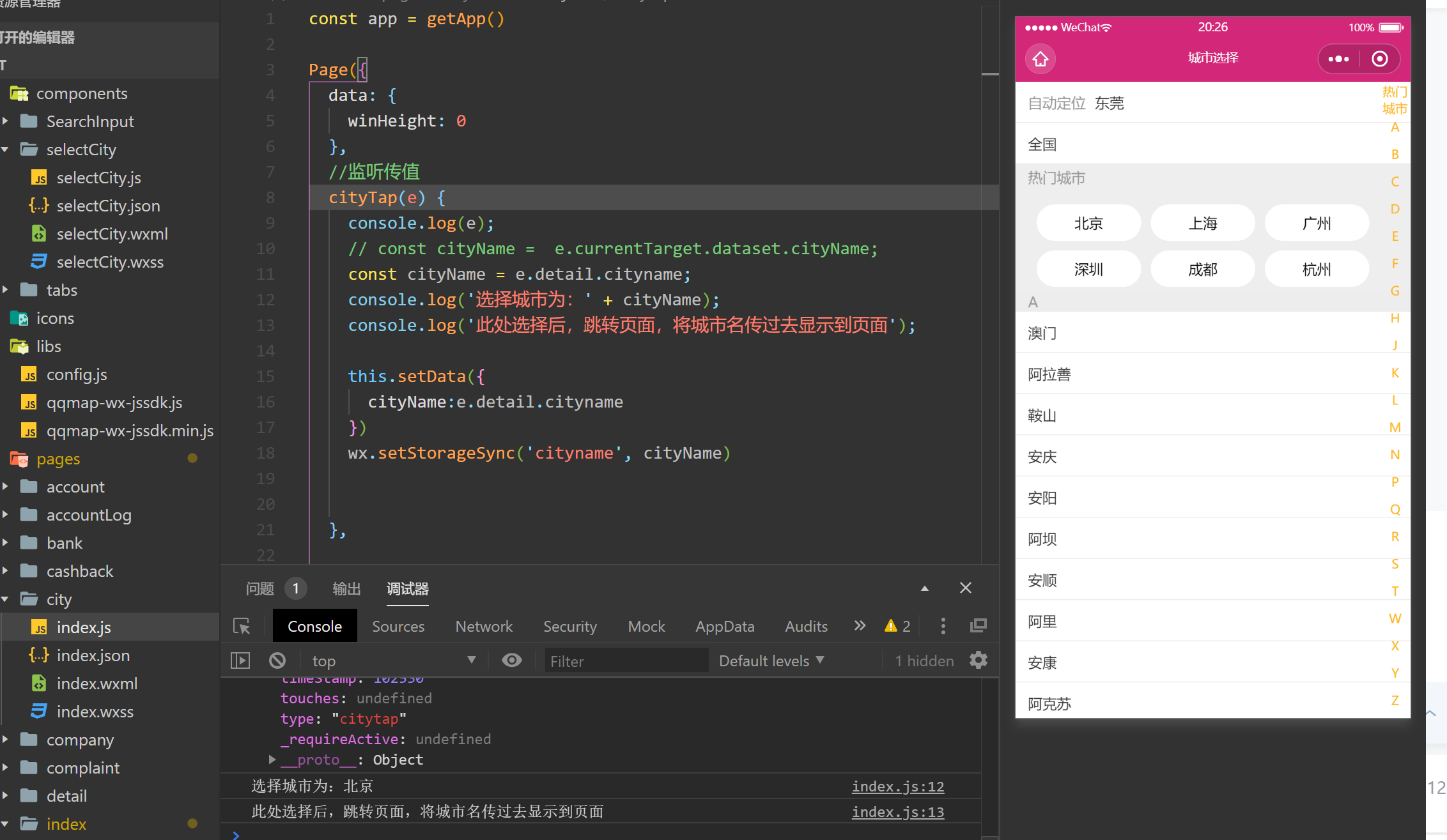Switch to the Network tab
1447x840 pixels.
pos(484,626)
